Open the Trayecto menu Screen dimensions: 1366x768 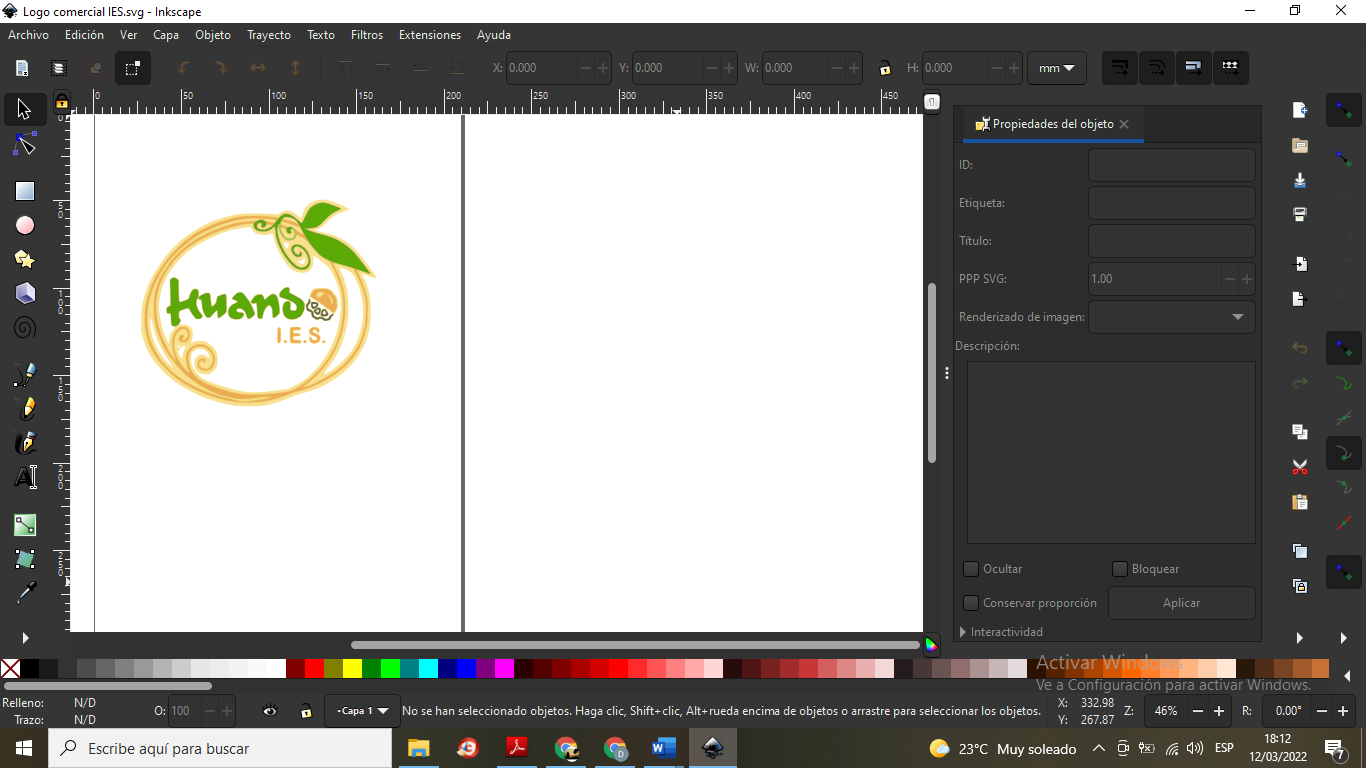(x=269, y=35)
